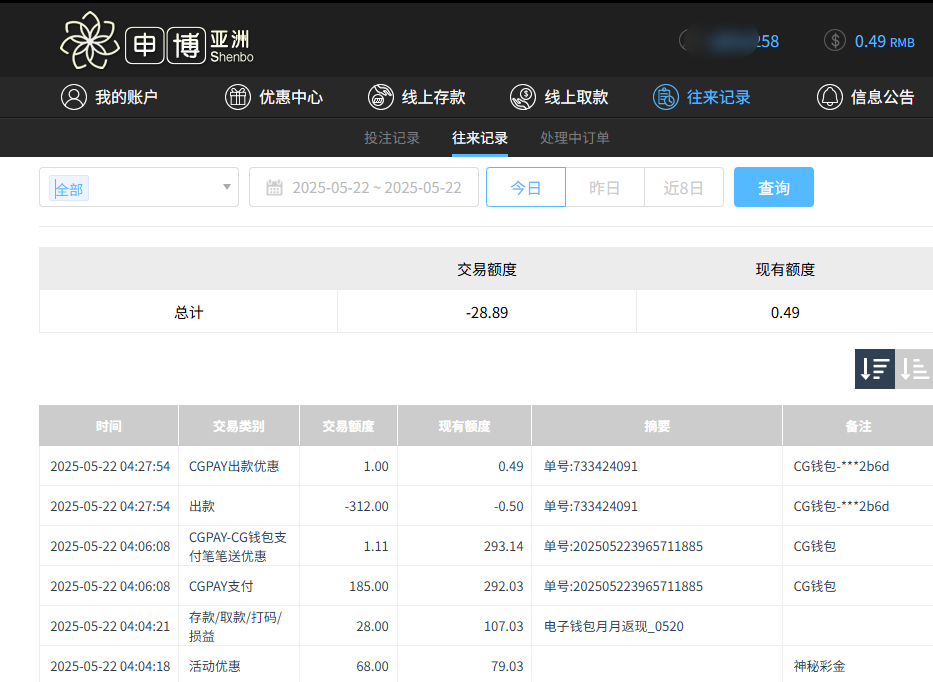
Task: Expand the 全部 category dropdown
Action: pos(138,186)
